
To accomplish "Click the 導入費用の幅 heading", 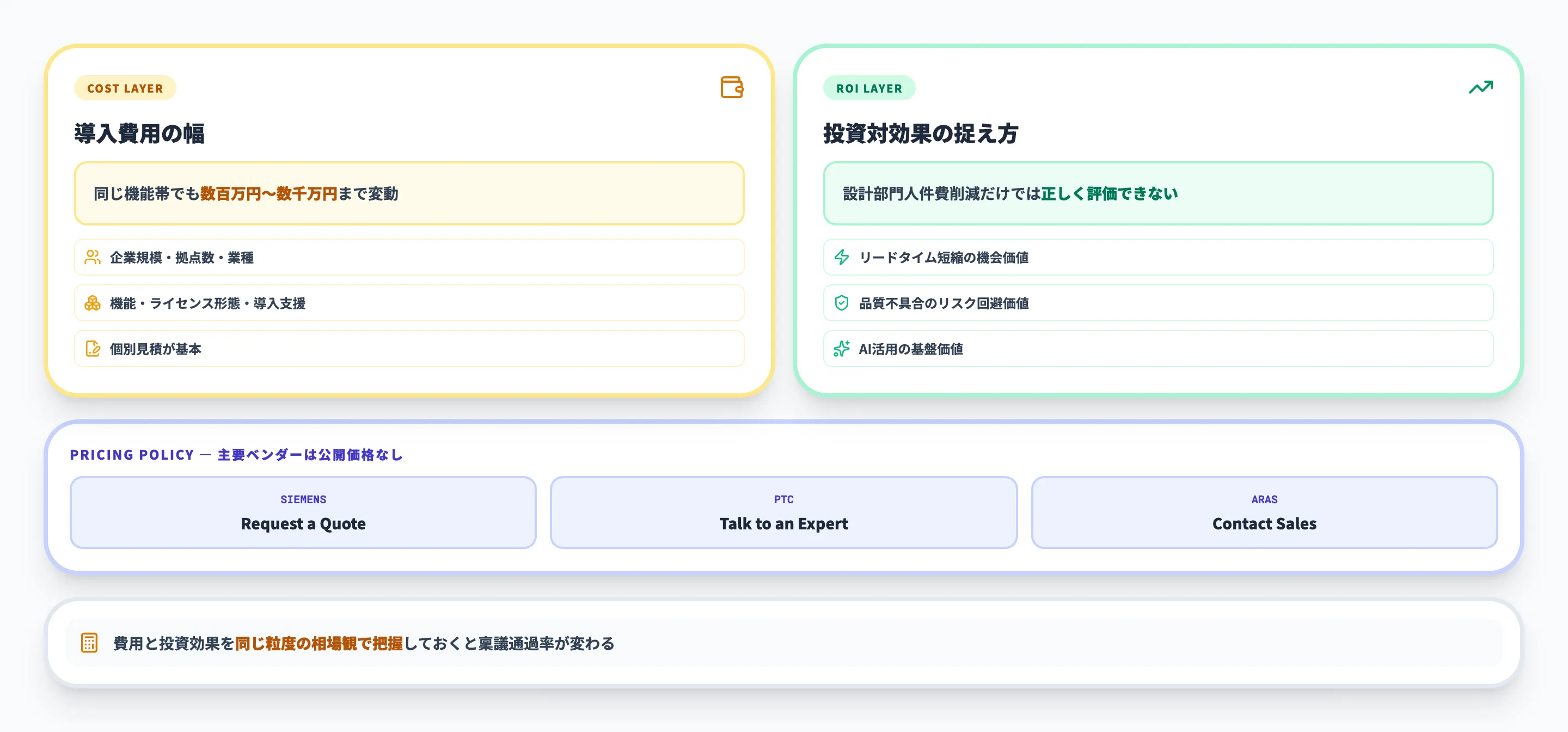I will click(x=139, y=133).
